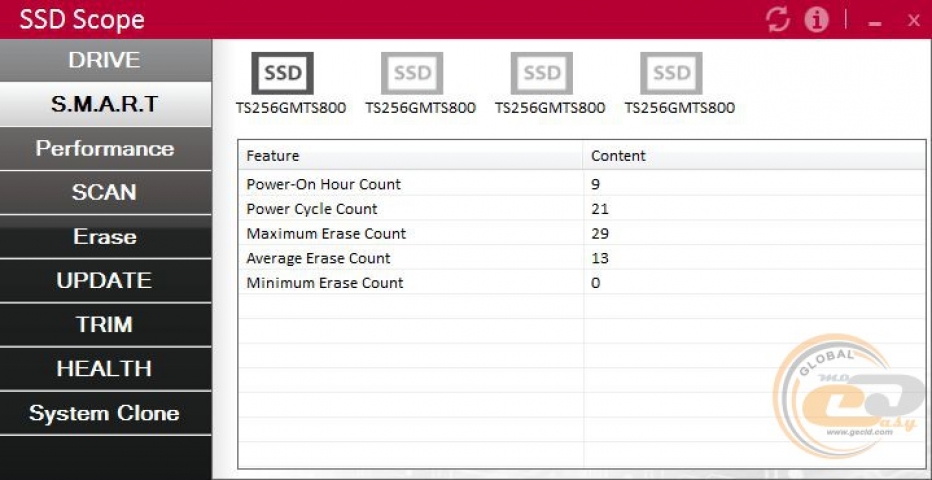The height and width of the screenshot is (480, 932).
Task: Select the Maximum Erase Count row
Action: [582, 233]
